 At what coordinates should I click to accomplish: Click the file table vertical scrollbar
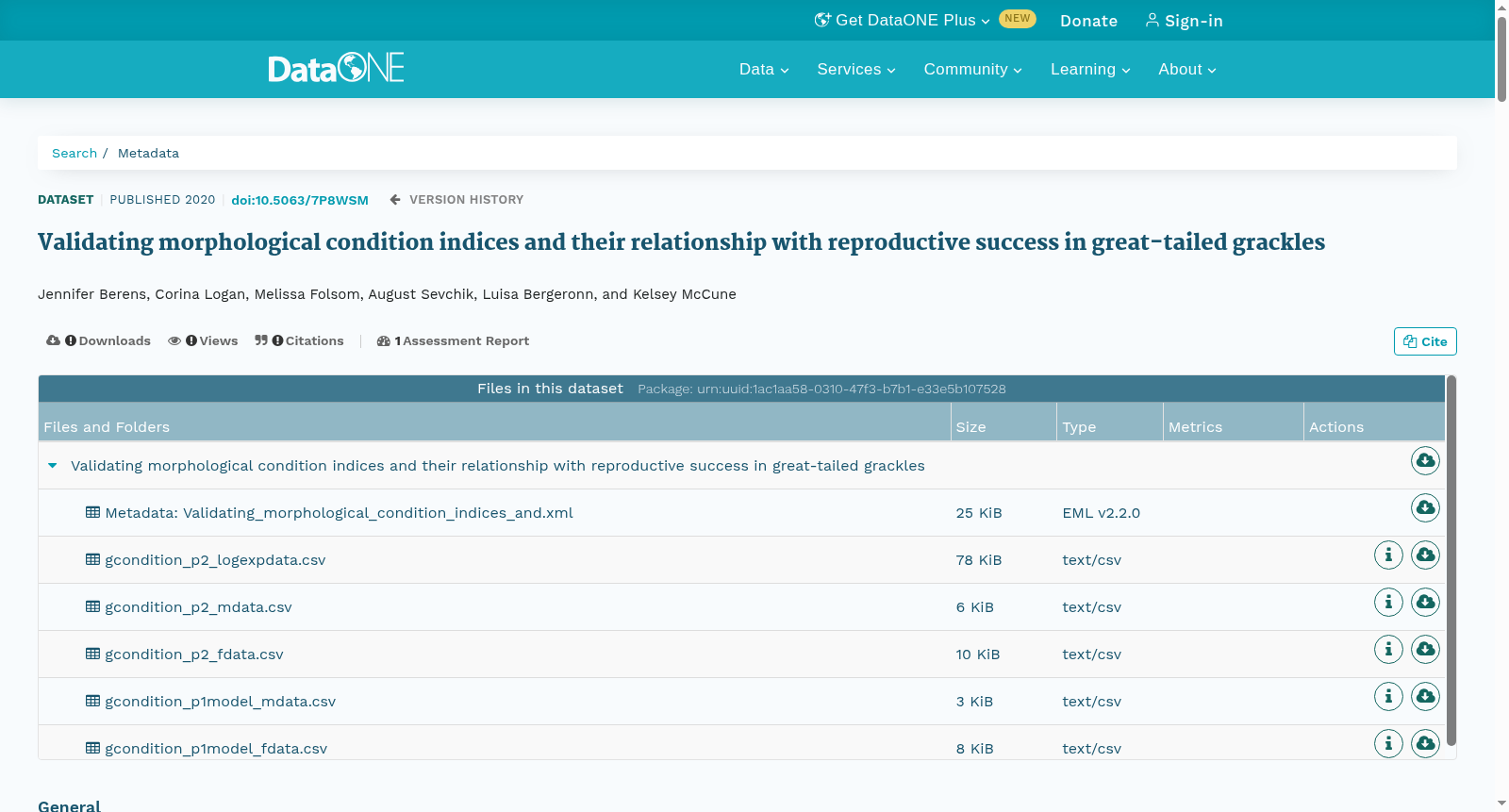point(1451,560)
